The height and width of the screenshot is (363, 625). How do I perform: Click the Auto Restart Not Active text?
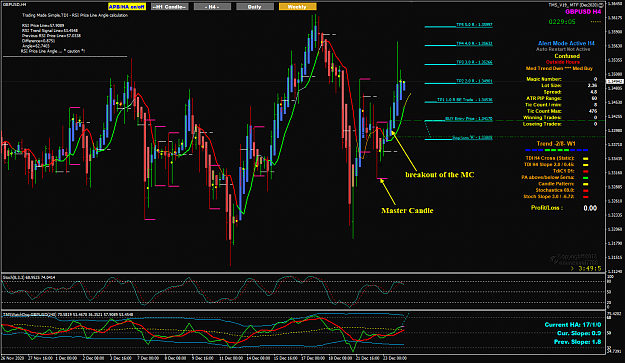coord(563,49)
